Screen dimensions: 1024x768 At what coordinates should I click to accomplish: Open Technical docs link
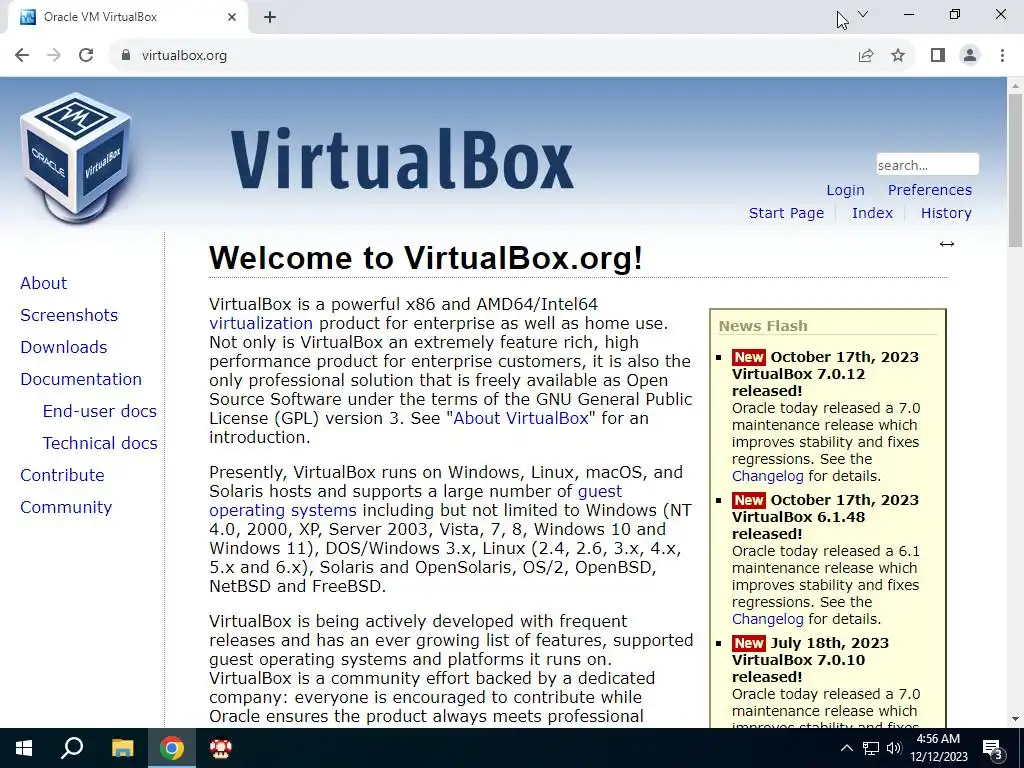click(x=100, y=443)
